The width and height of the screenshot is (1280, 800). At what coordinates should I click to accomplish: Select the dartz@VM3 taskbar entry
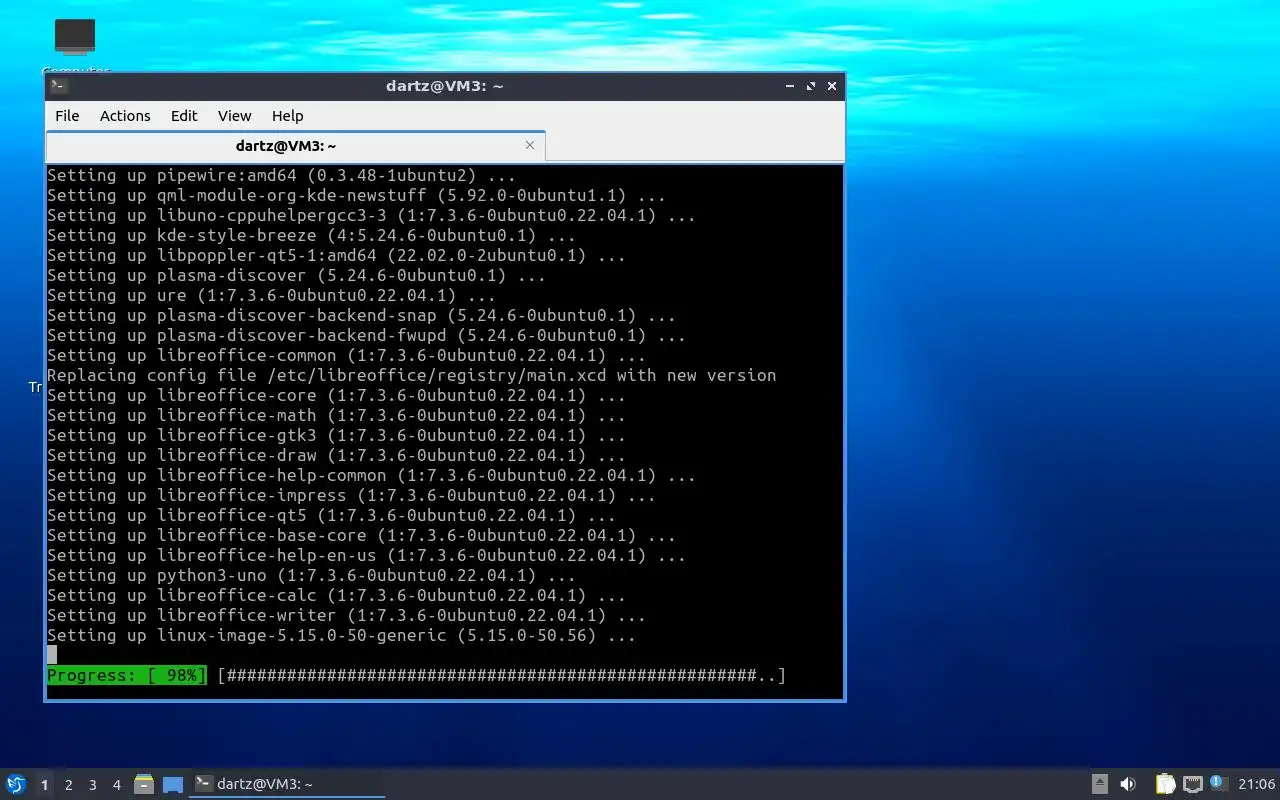tap(287, 784)
